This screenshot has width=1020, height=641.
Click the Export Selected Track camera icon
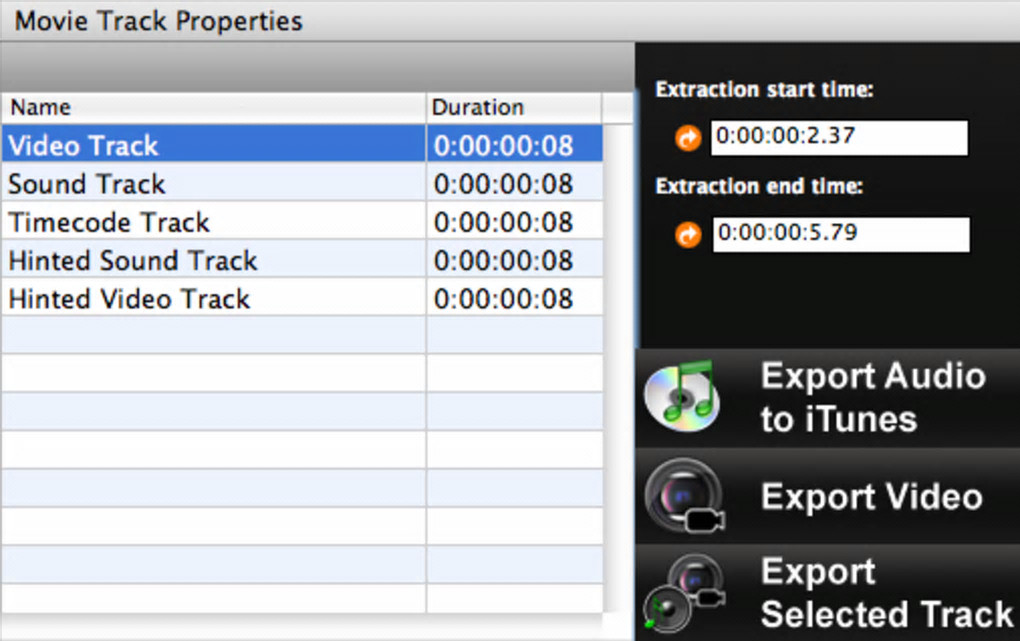point(682,593)
